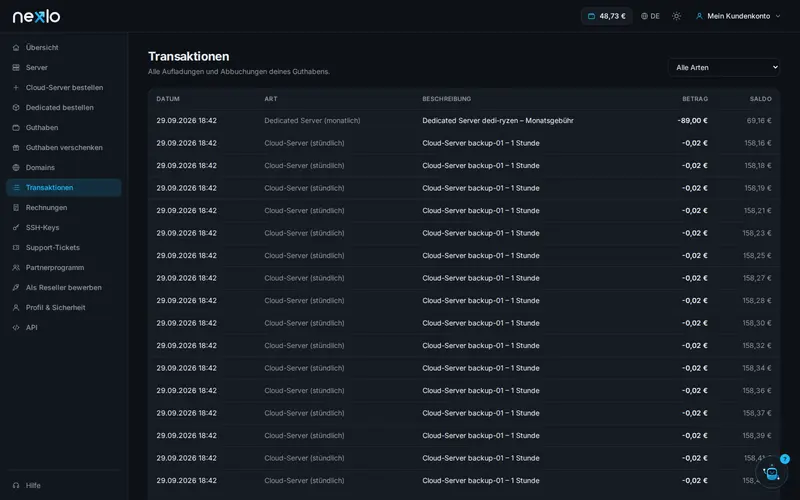
Task: Click the SALDO column header
Action: coord(761,99)
